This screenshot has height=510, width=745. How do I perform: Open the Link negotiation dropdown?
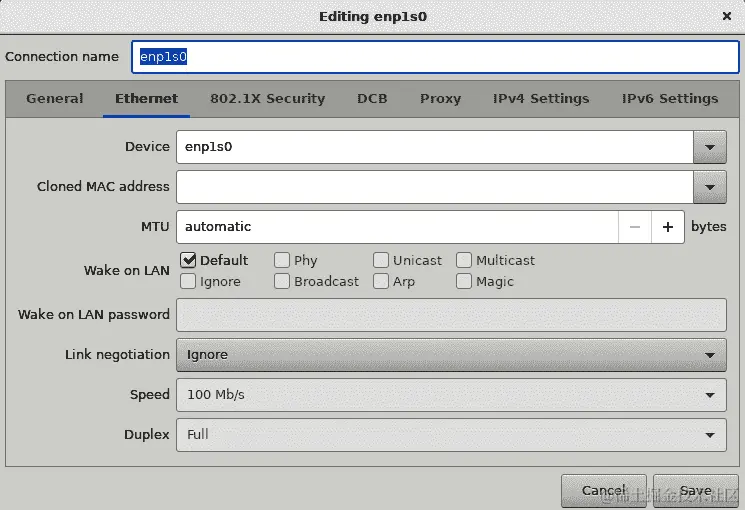pyautogui.click(x=451, y=355)
